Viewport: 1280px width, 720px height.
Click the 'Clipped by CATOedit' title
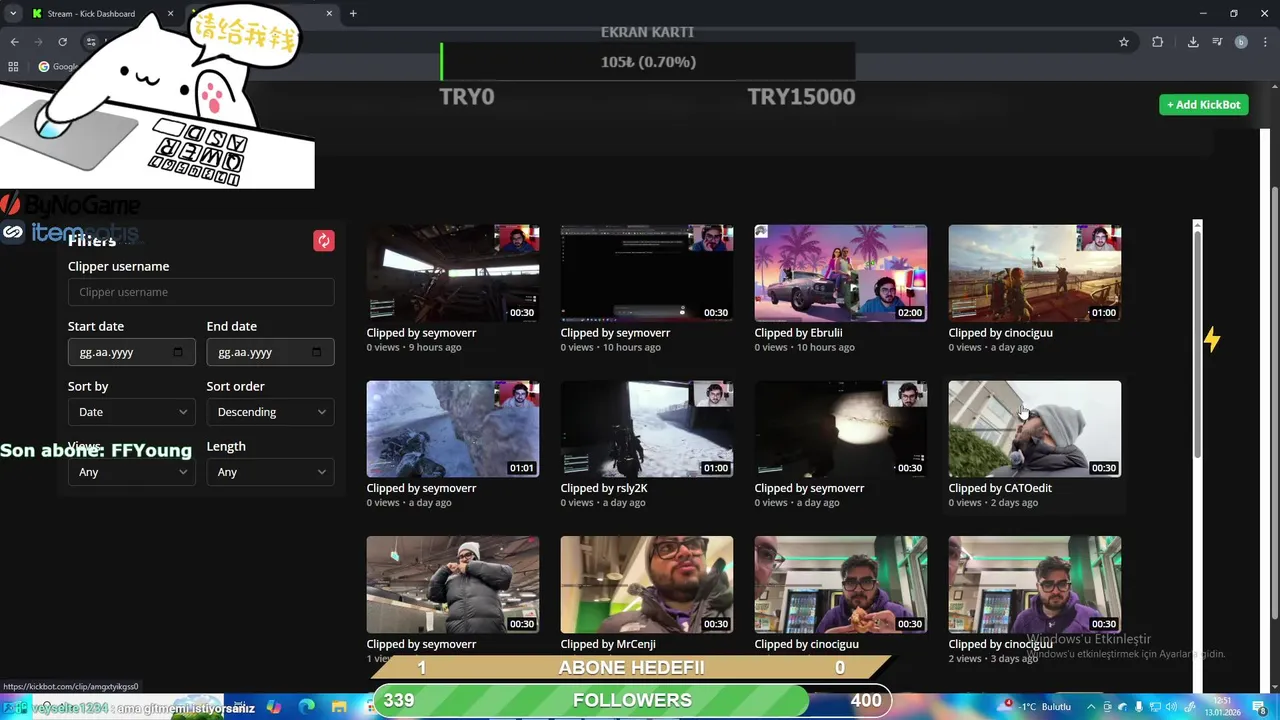pyautogui.click(x=1000, y=489)
